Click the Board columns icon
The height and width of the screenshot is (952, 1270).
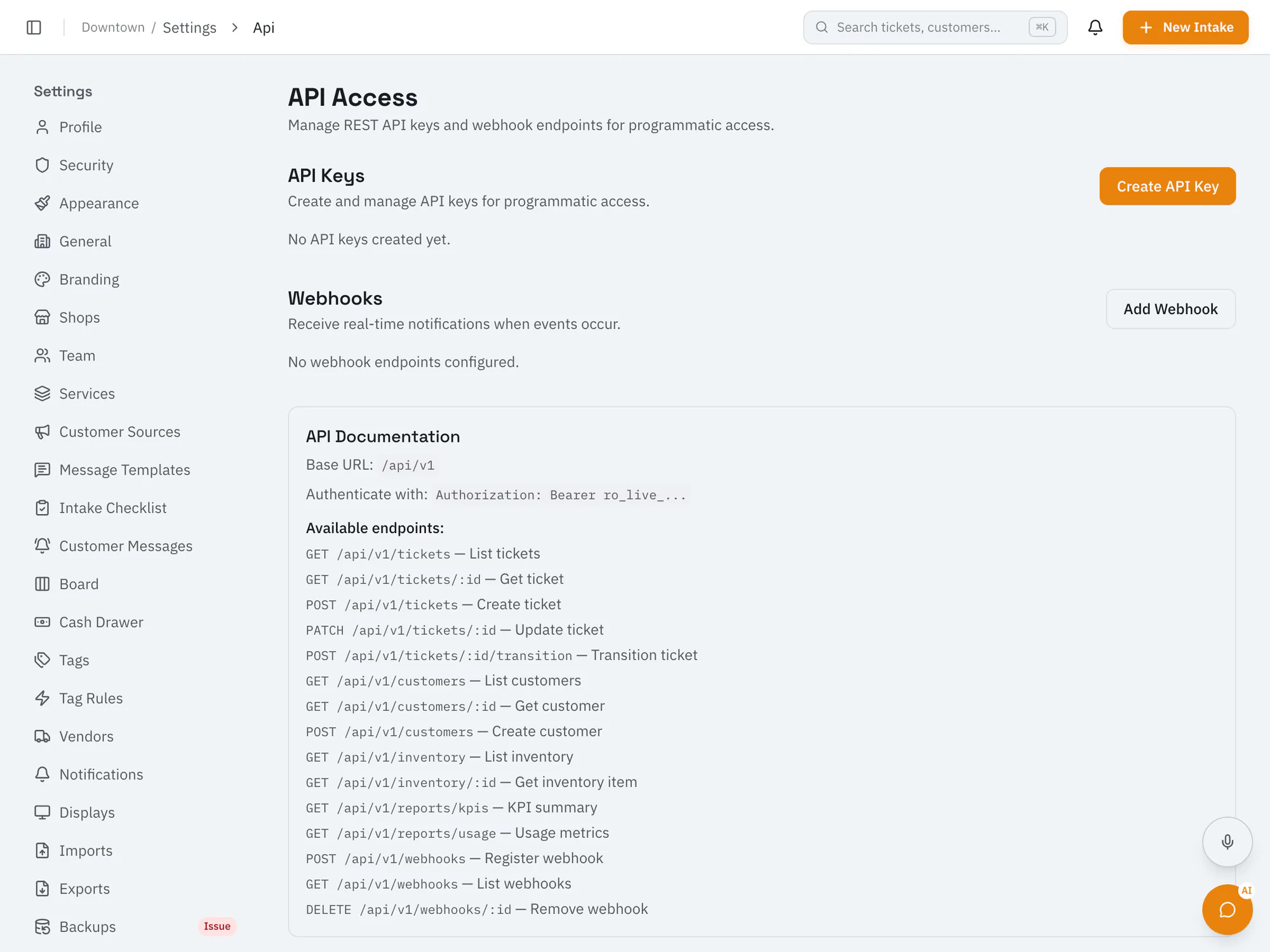[43, 584]
